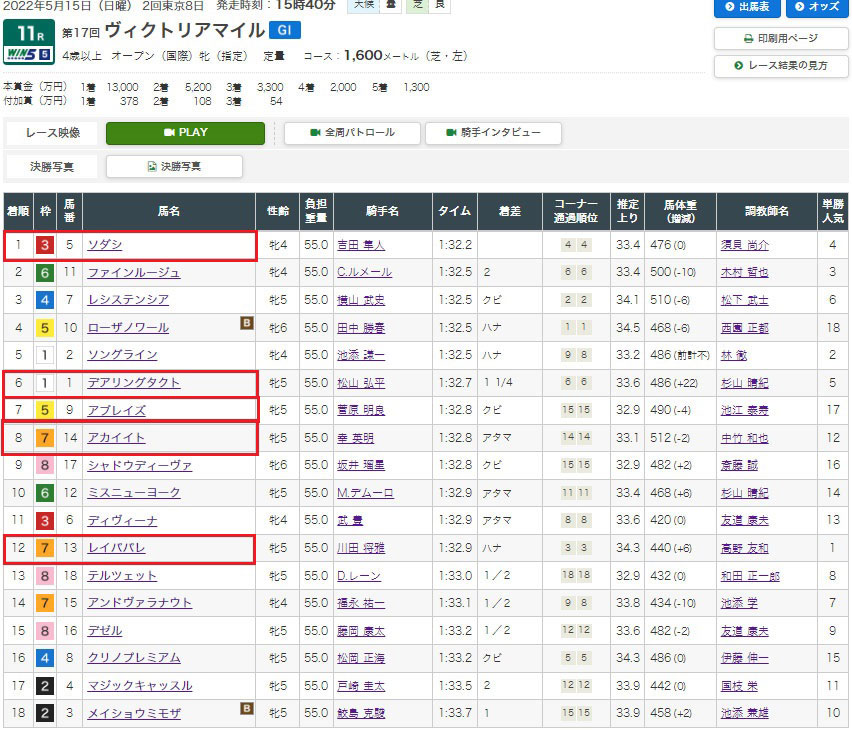Play the race video with PLAY
The width and height of the screenshot is (852, 730).
point(185,132)
